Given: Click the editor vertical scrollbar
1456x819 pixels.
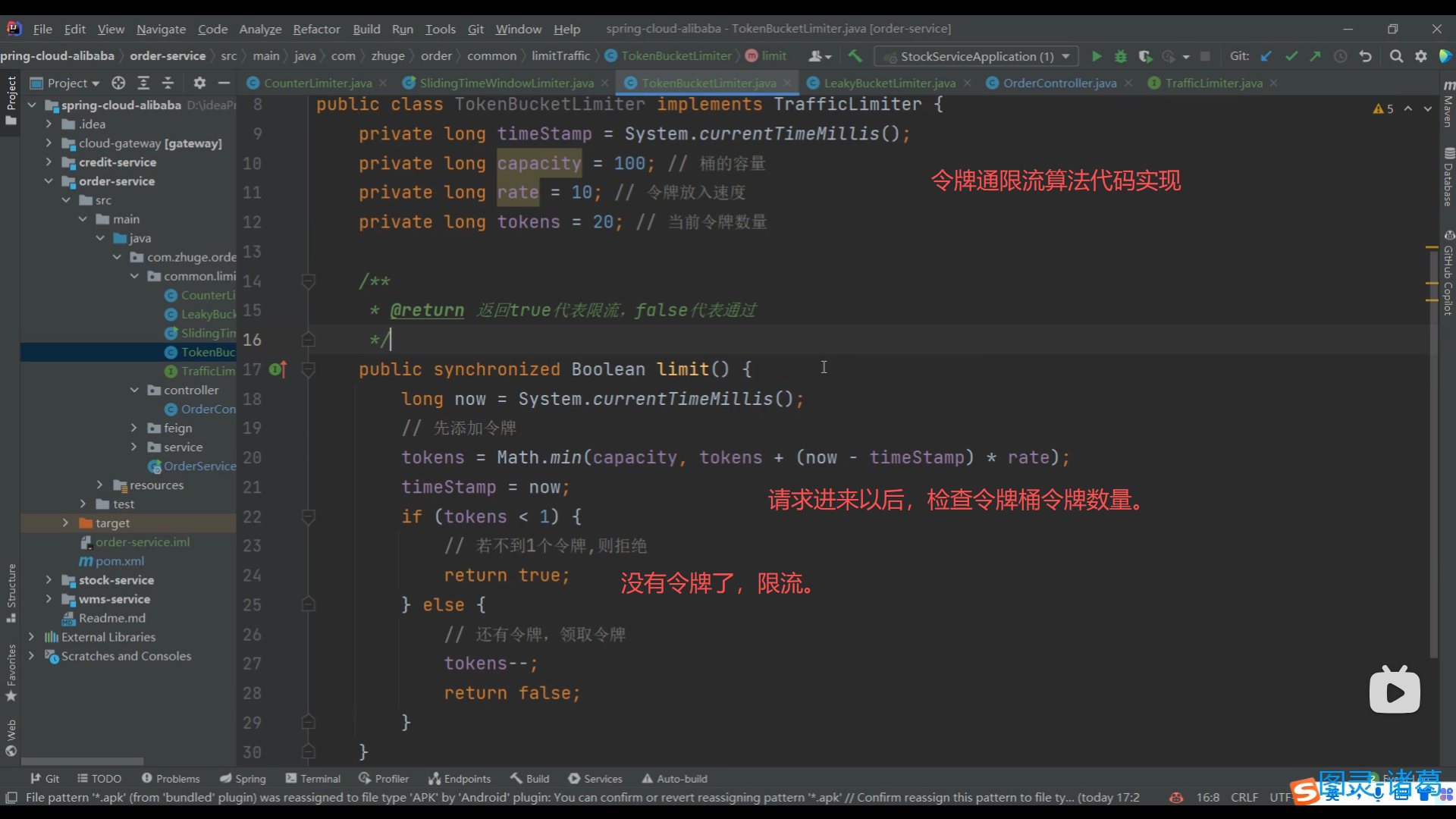Looking at the screenshot, I should click(1433, 455).
